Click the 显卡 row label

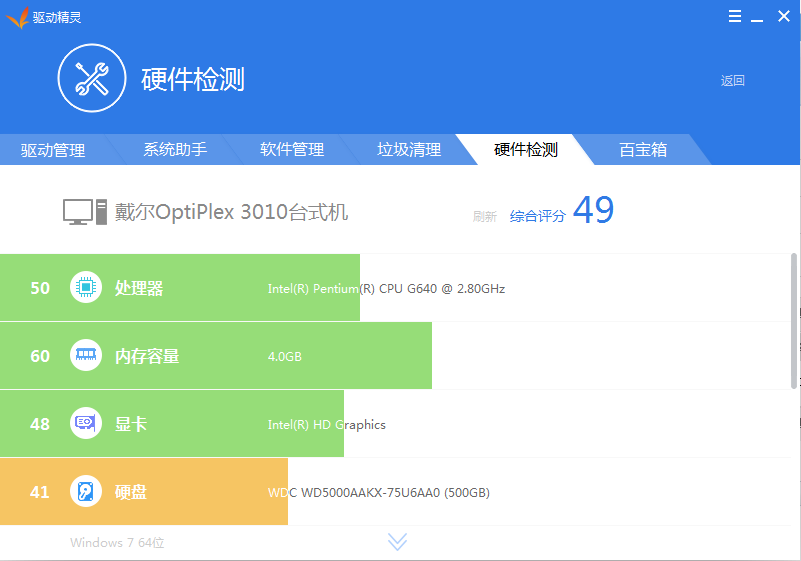coord(131,424)
